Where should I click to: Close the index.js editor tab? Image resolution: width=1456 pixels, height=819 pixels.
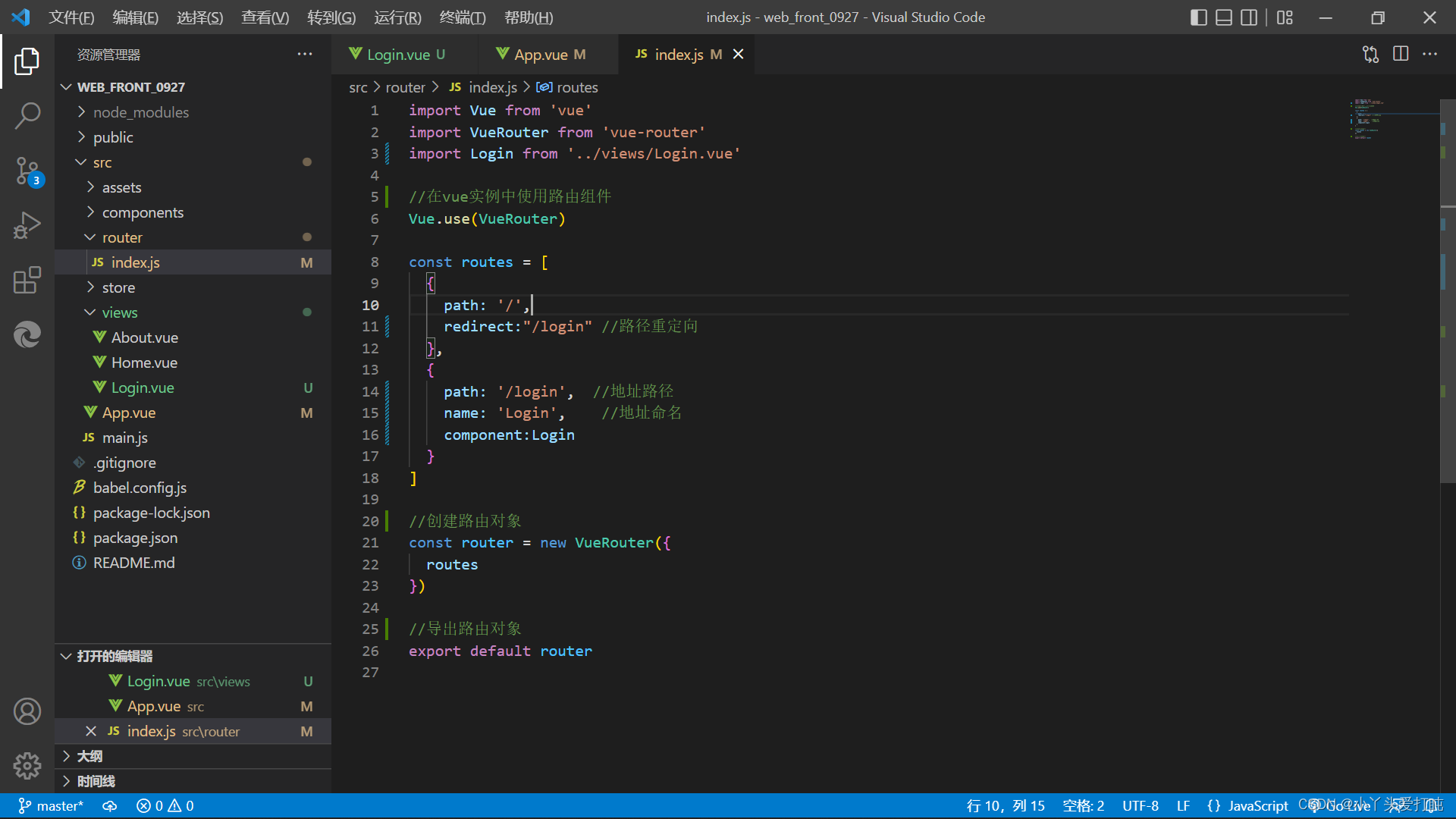pos(739,55)
